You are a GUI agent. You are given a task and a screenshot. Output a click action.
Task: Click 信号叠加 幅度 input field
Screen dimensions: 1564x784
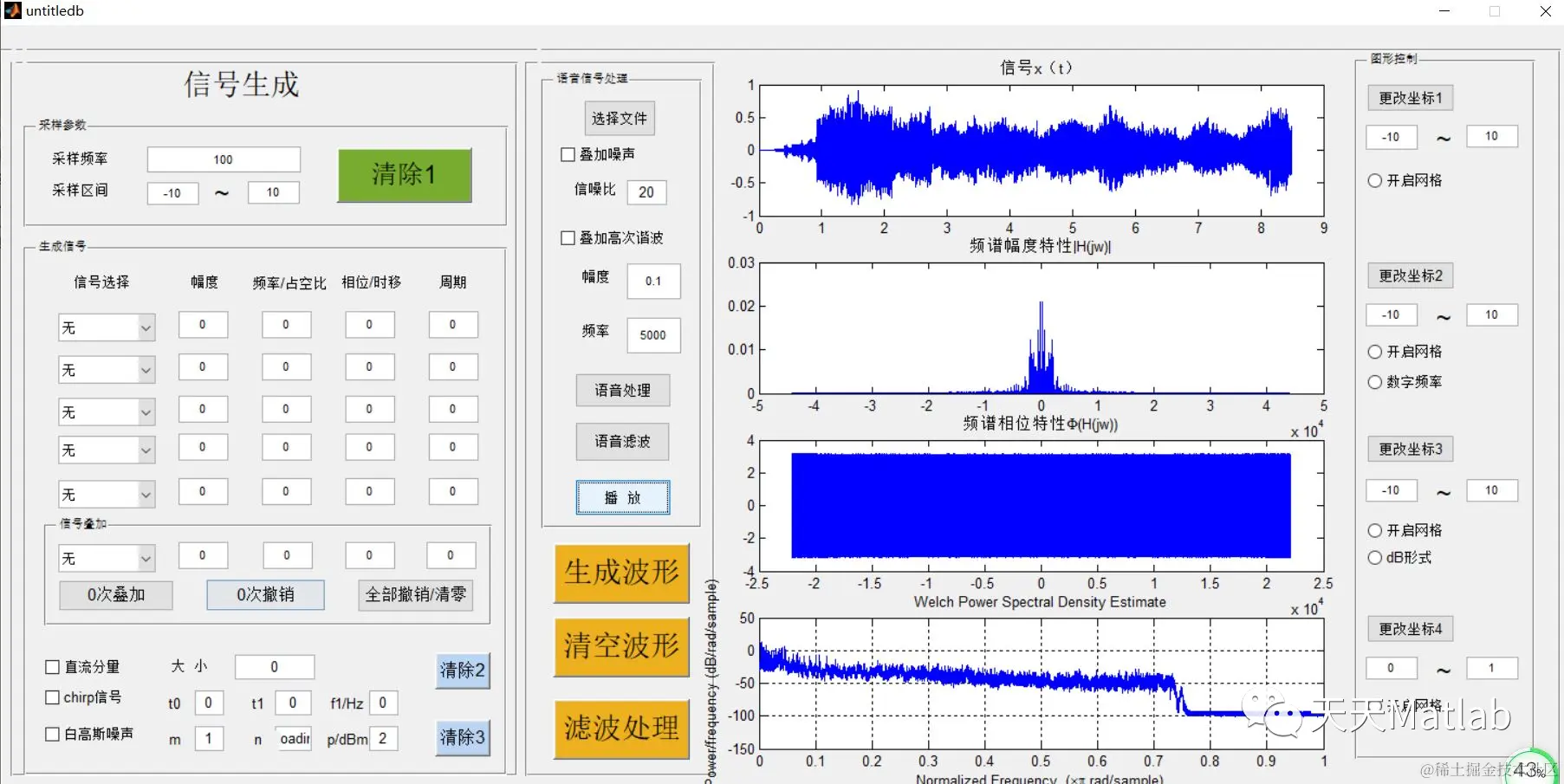coord(203,556)
